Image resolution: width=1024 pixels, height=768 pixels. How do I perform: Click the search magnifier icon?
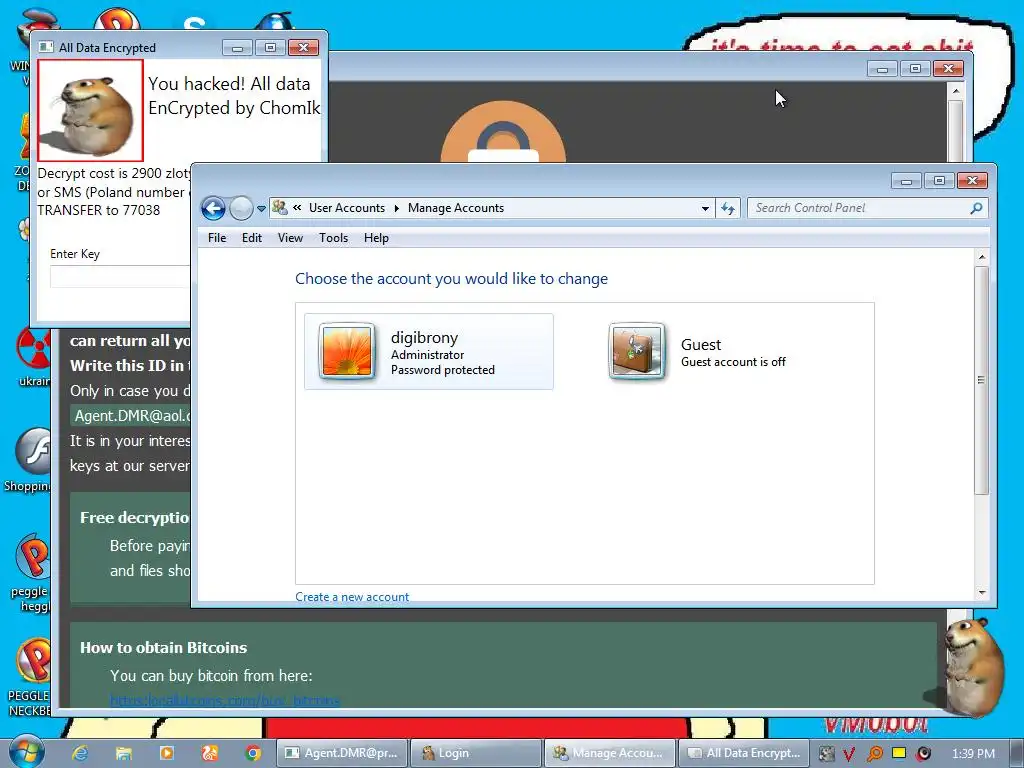pyautogui.click(x=976, y=208)
